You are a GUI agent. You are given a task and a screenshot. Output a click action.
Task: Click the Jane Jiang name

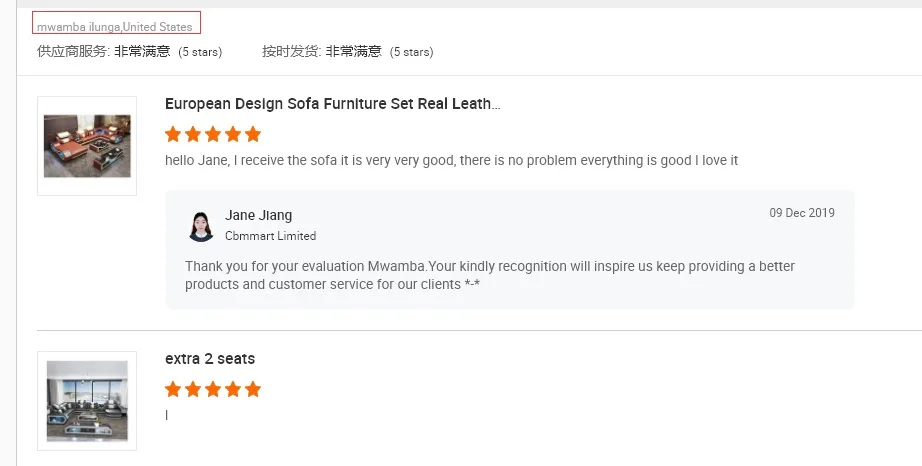[x=258, y=215]
